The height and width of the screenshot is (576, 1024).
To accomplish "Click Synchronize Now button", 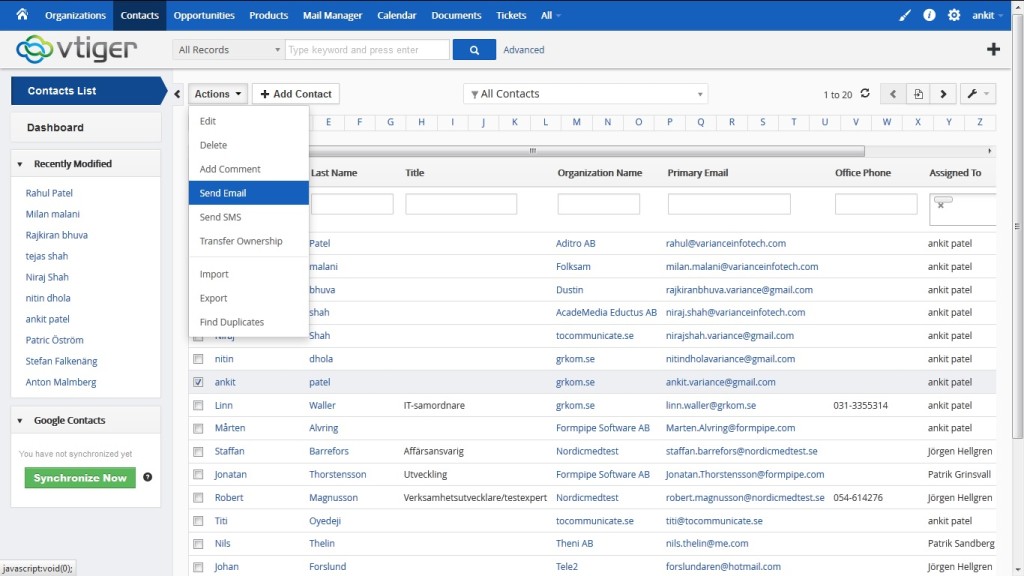I will [x=80, y=478].
